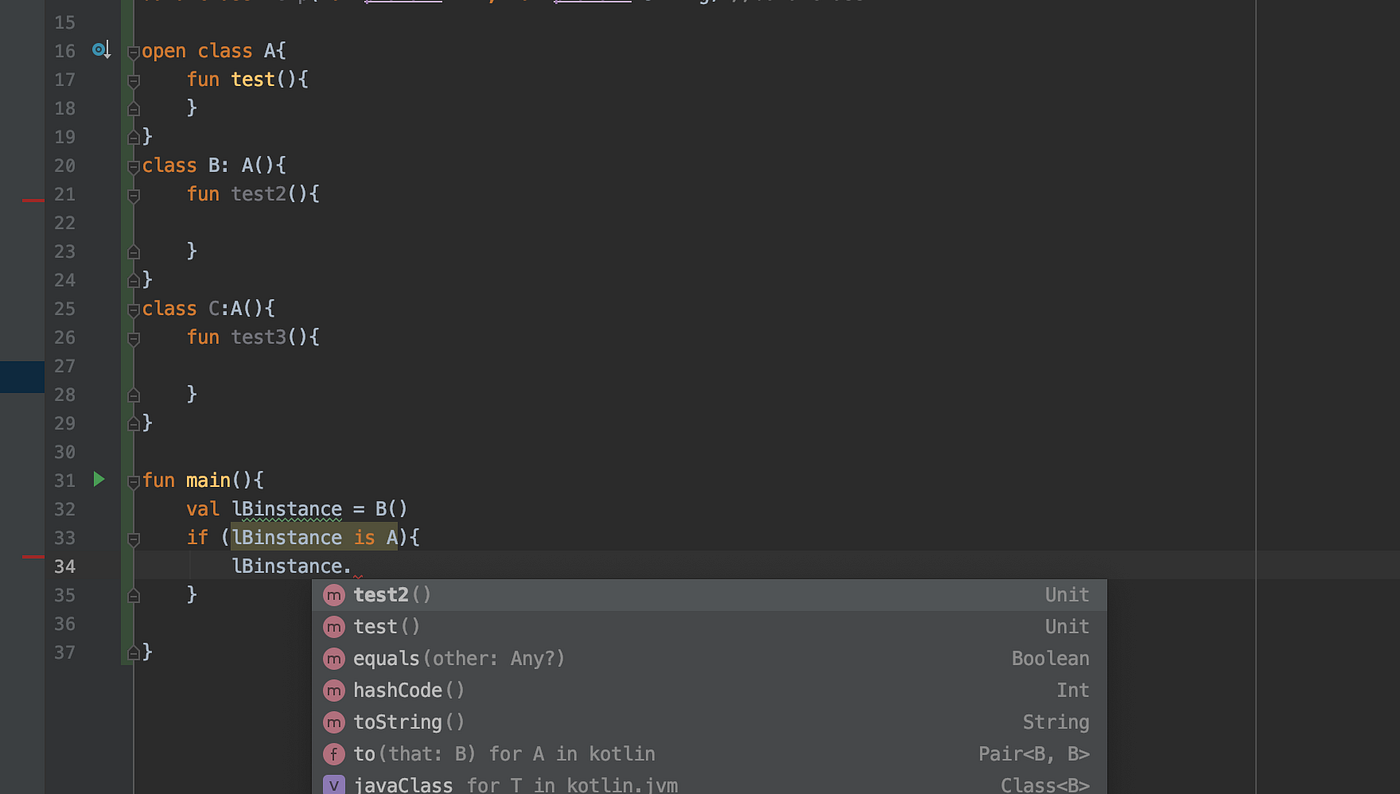The image size is (1400, 794).
Task: Click function name test3 on line 26
Action: 259,337
